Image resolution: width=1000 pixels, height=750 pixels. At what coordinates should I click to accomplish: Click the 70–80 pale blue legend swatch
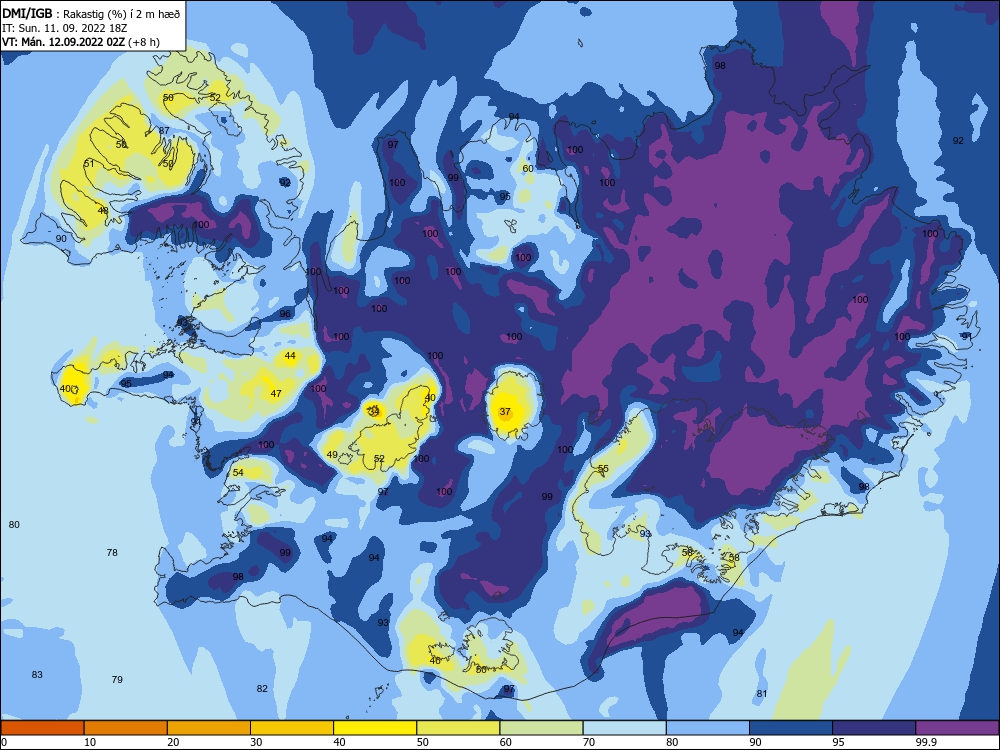624,728
